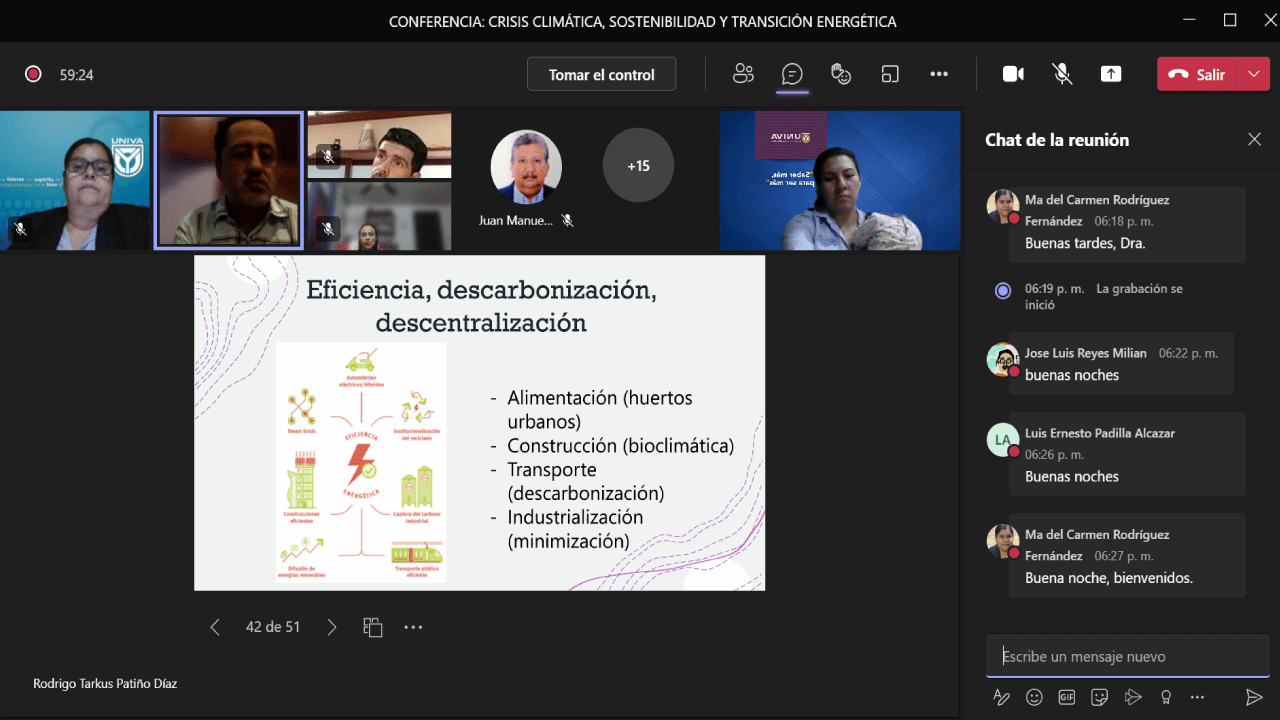
Task: Open slide more options ellipsis
Action: (x=413, y=627)
